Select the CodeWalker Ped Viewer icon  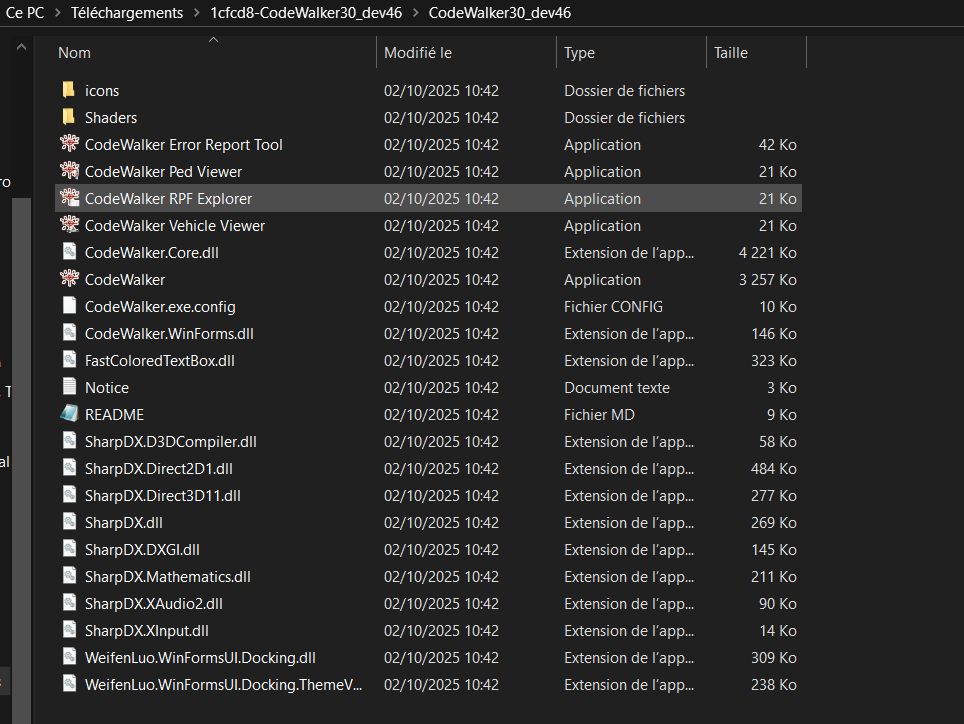click(x=69, y=171)
